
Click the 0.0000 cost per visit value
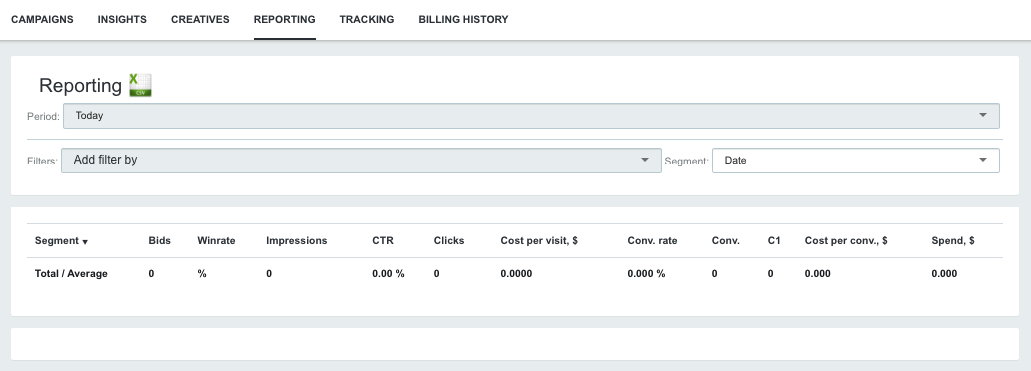point(516,274)
